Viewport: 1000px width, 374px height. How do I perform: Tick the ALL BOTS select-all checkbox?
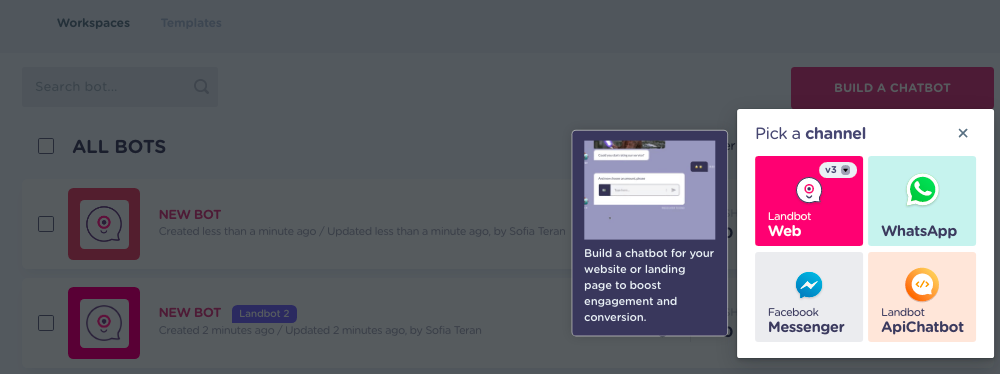tap(46, 146)
